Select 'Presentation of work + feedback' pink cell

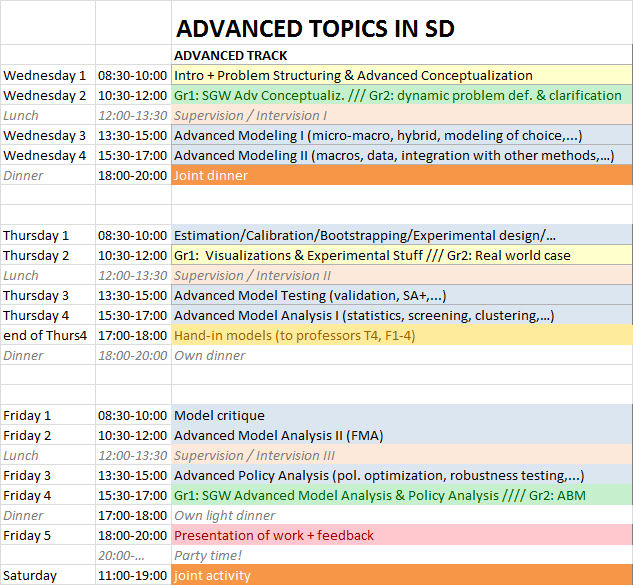click(x=402, y=535)
